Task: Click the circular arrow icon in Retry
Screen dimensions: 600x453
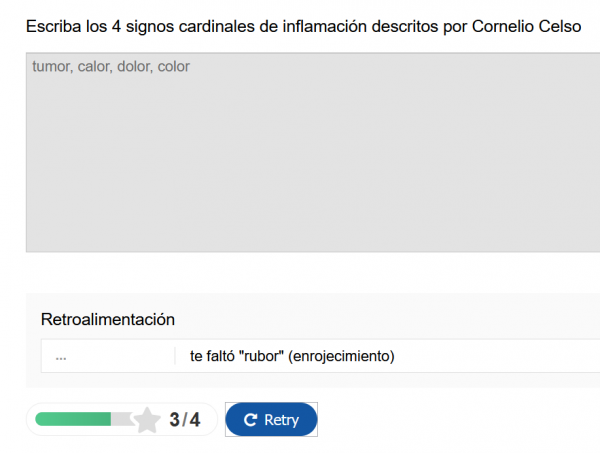Action: [251, 420]
